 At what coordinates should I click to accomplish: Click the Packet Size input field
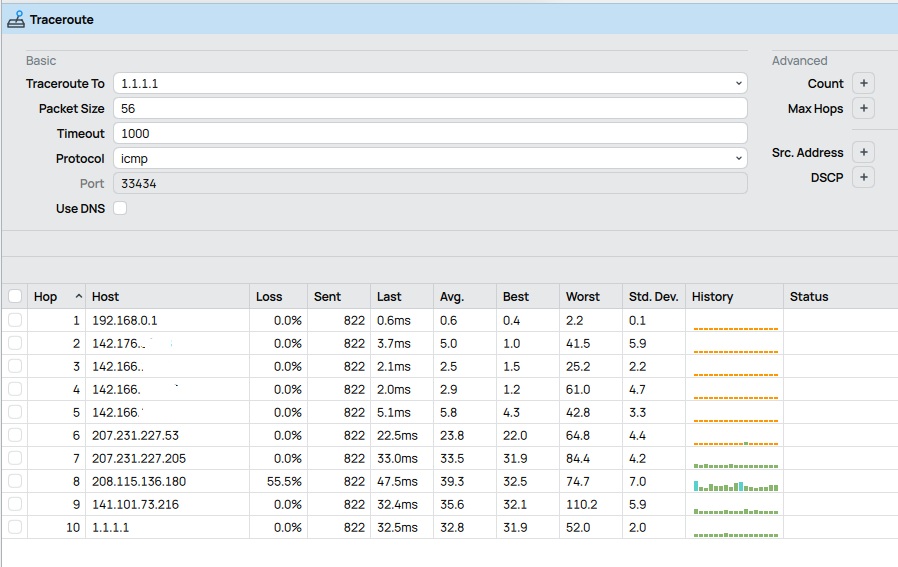430,109
